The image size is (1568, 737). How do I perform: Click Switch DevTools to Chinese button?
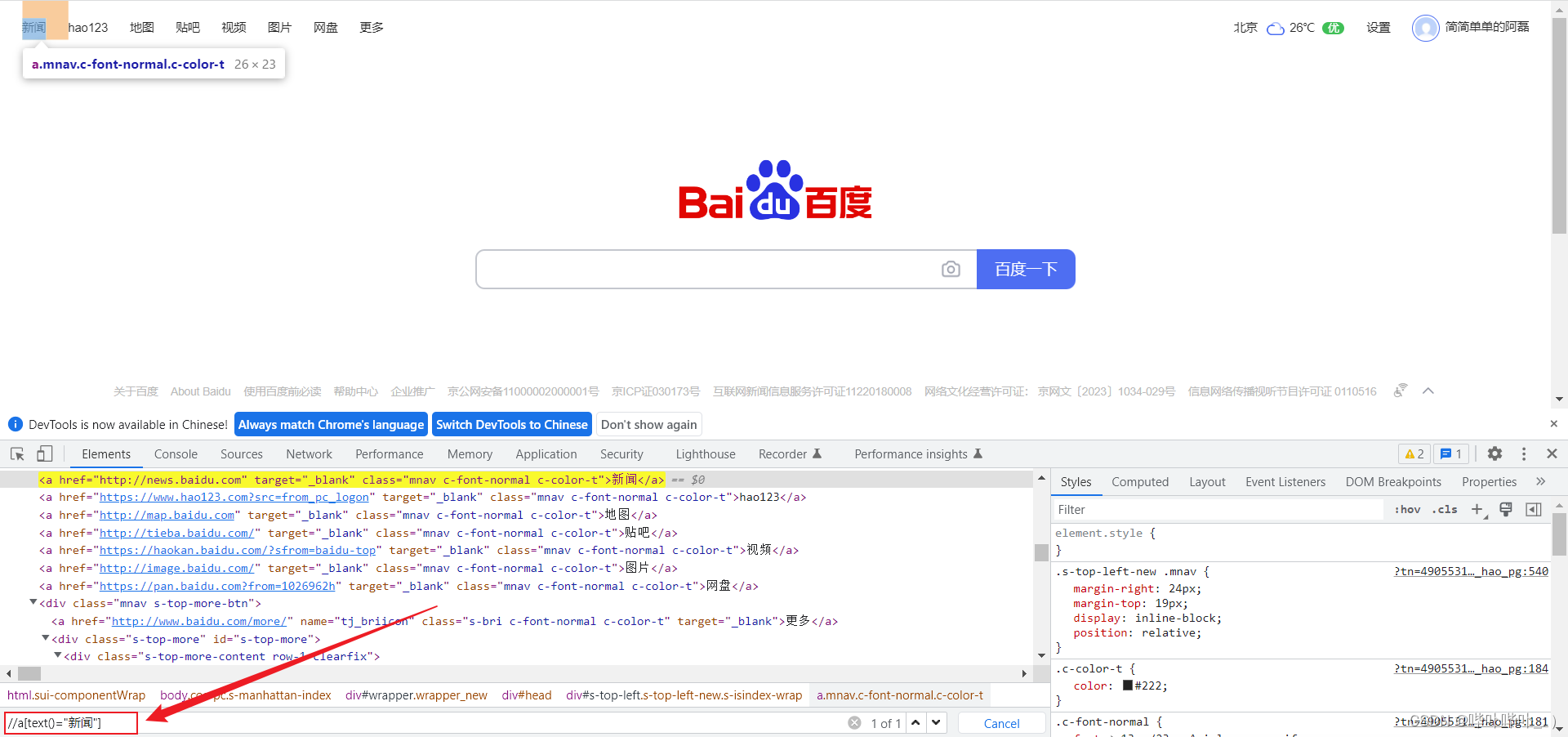(512, 425)
